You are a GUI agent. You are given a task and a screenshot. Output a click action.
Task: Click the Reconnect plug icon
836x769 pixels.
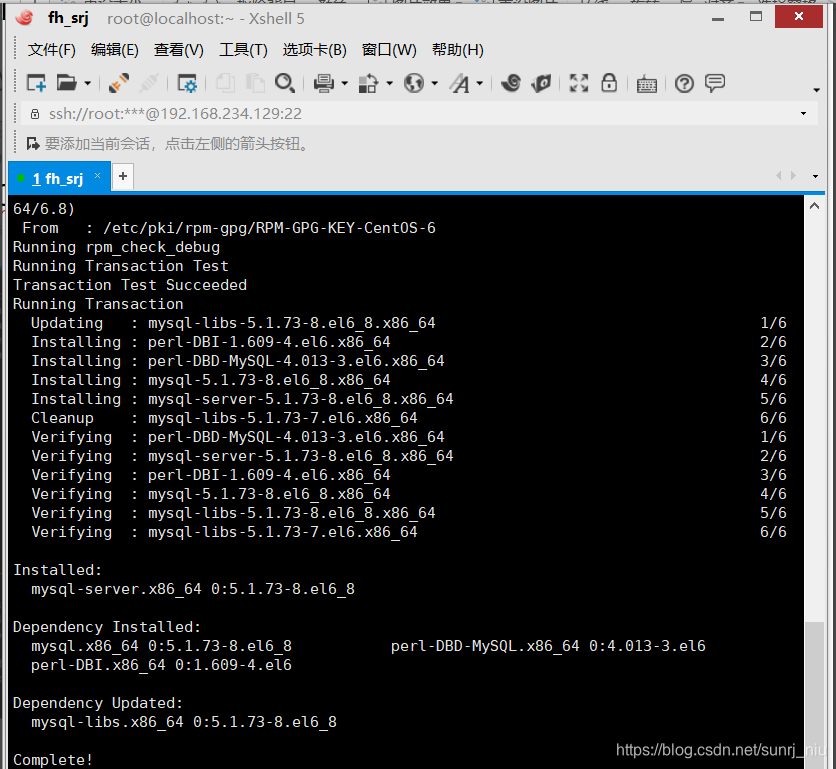(x=118, y=83)
